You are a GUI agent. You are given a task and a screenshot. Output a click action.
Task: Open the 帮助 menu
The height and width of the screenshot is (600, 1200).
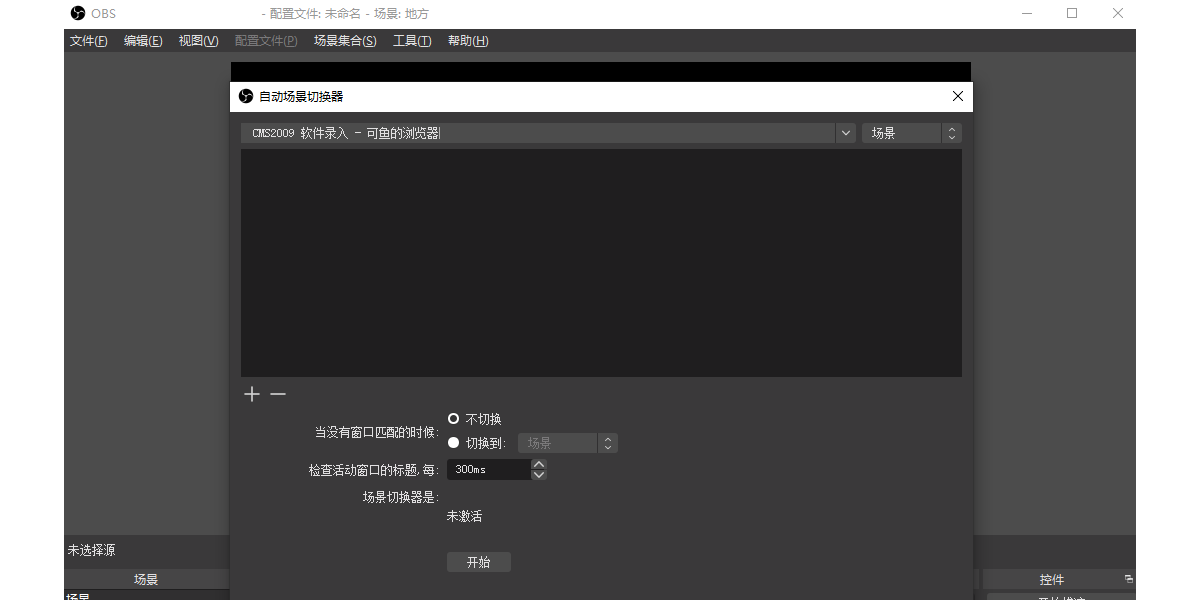click(x=467, y=41)
